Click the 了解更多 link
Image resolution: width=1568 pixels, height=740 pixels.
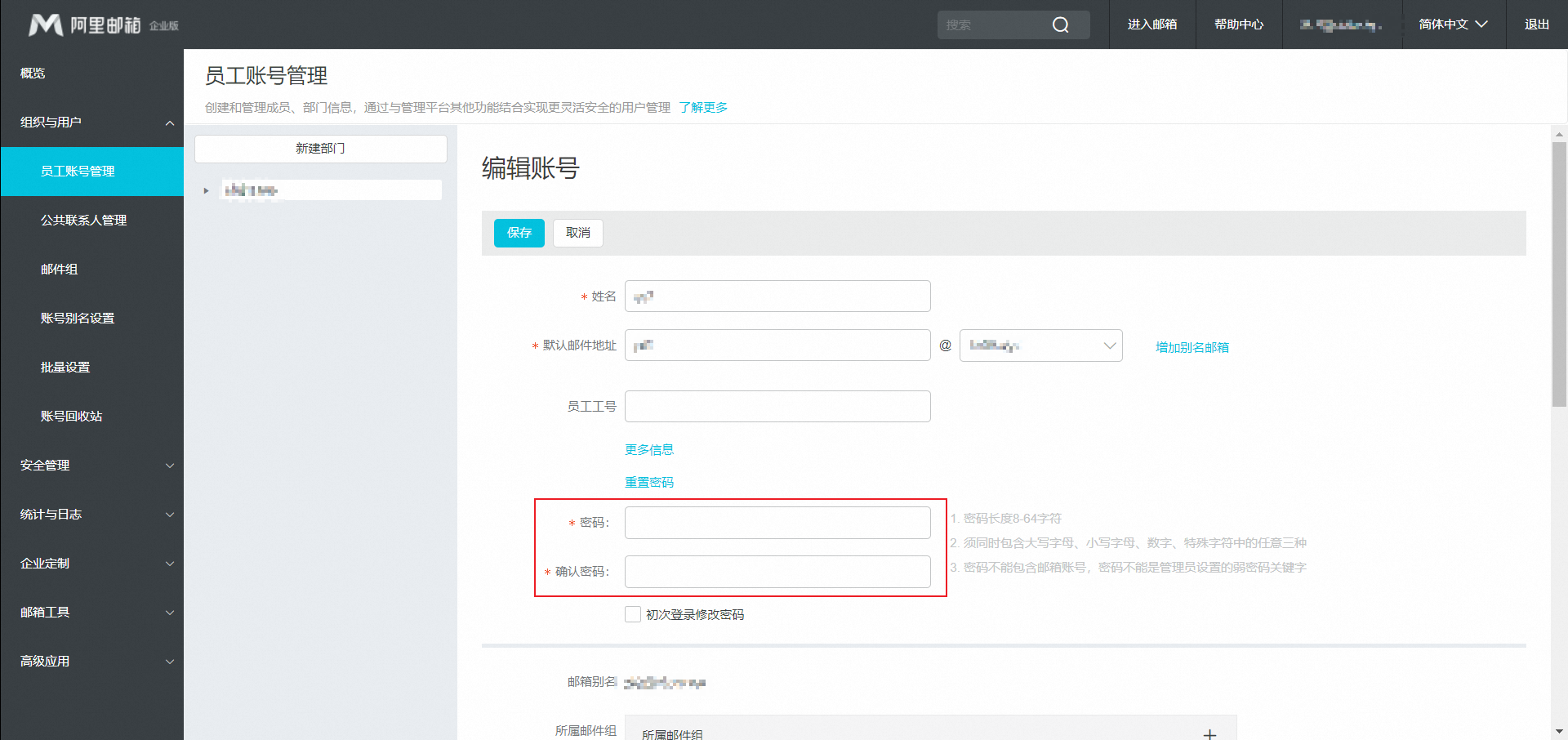tap(703, 108)
